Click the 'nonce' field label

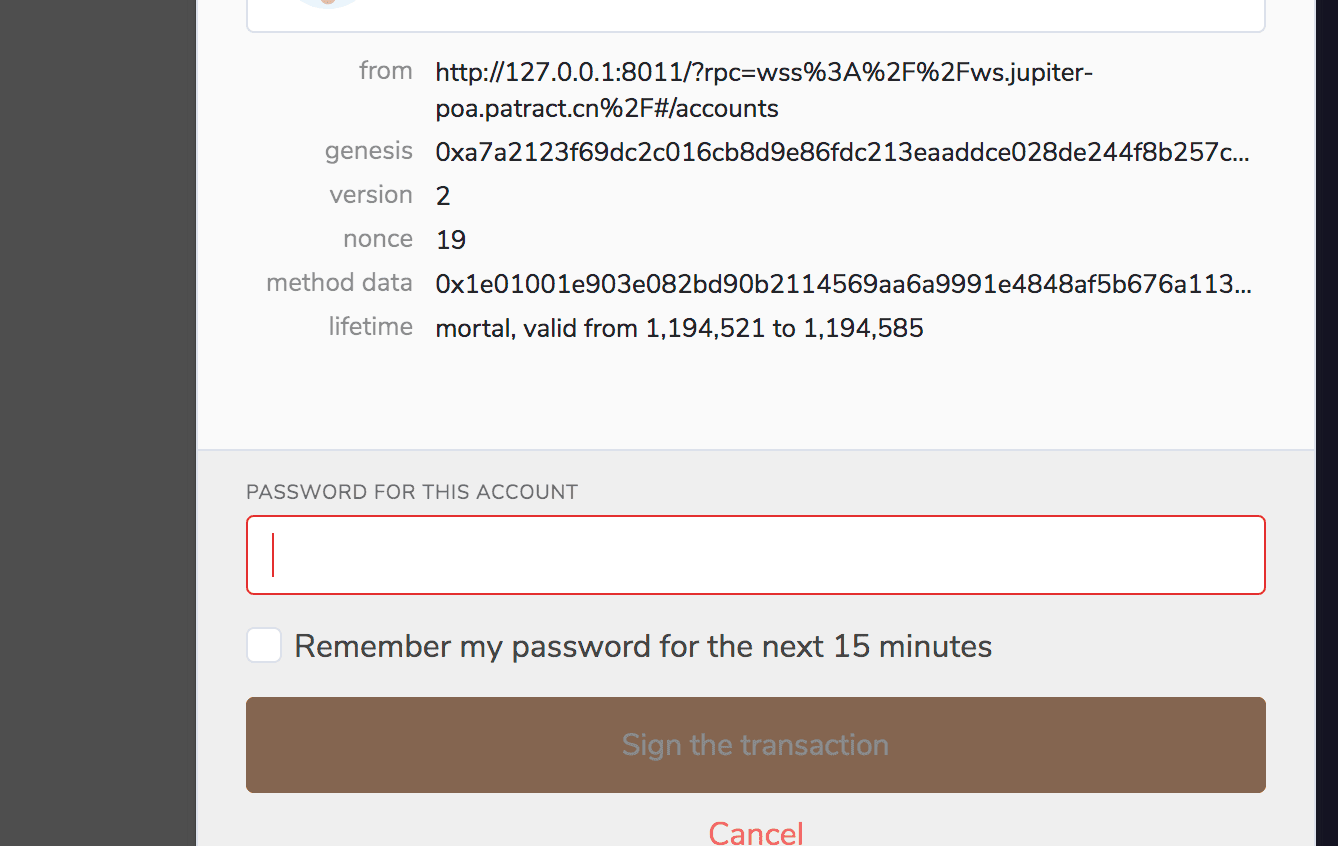pos(377,239)
